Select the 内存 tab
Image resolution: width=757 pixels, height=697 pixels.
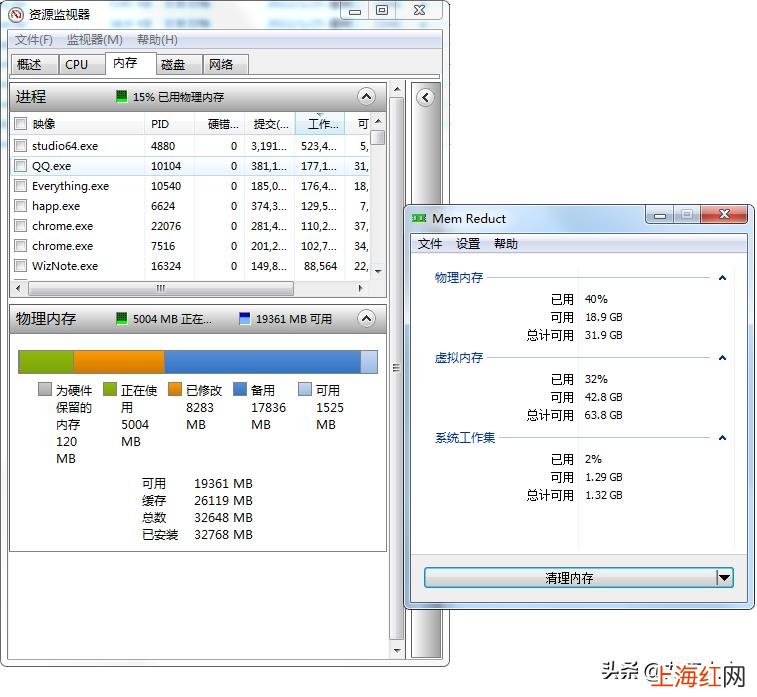(x=130, y=63)
